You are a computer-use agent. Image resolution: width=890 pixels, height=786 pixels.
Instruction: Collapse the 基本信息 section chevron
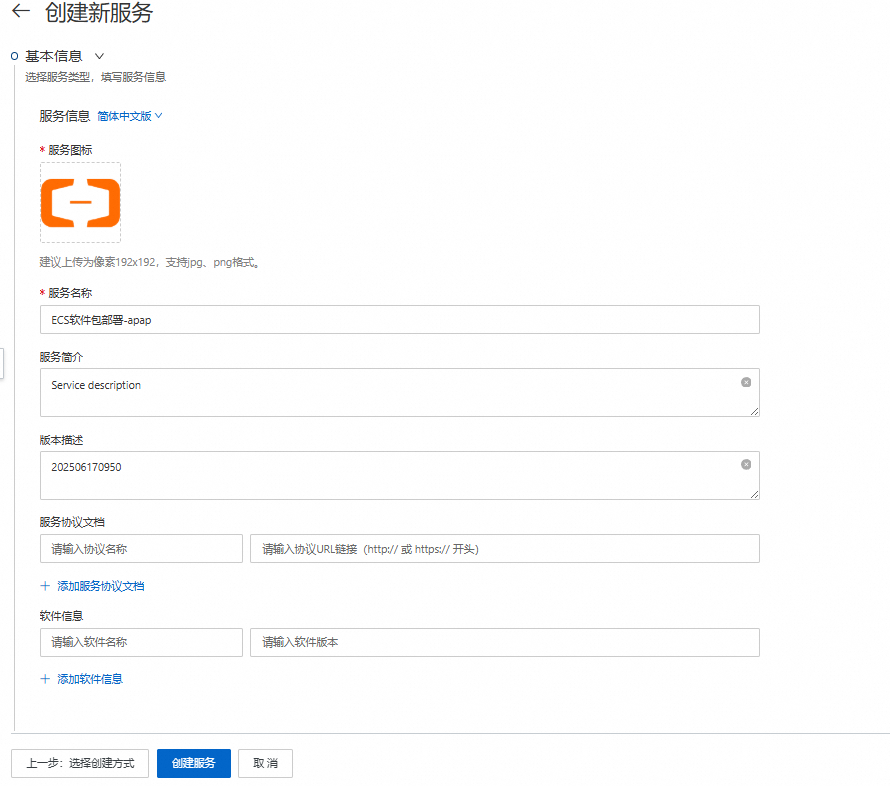tap(99, 56)
